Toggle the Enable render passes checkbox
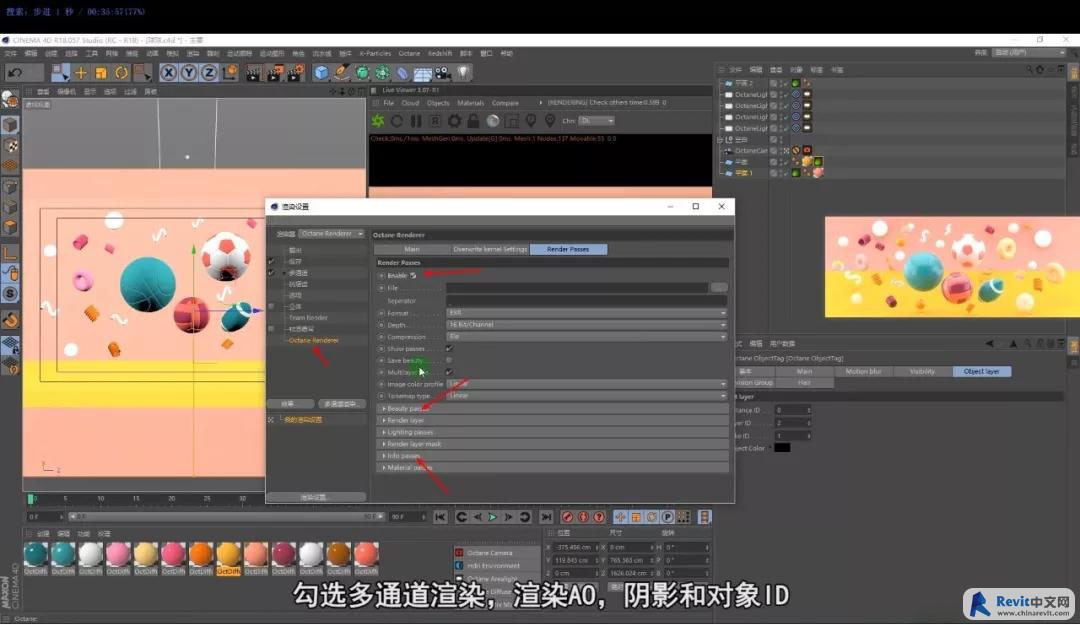 click(413, 276)
